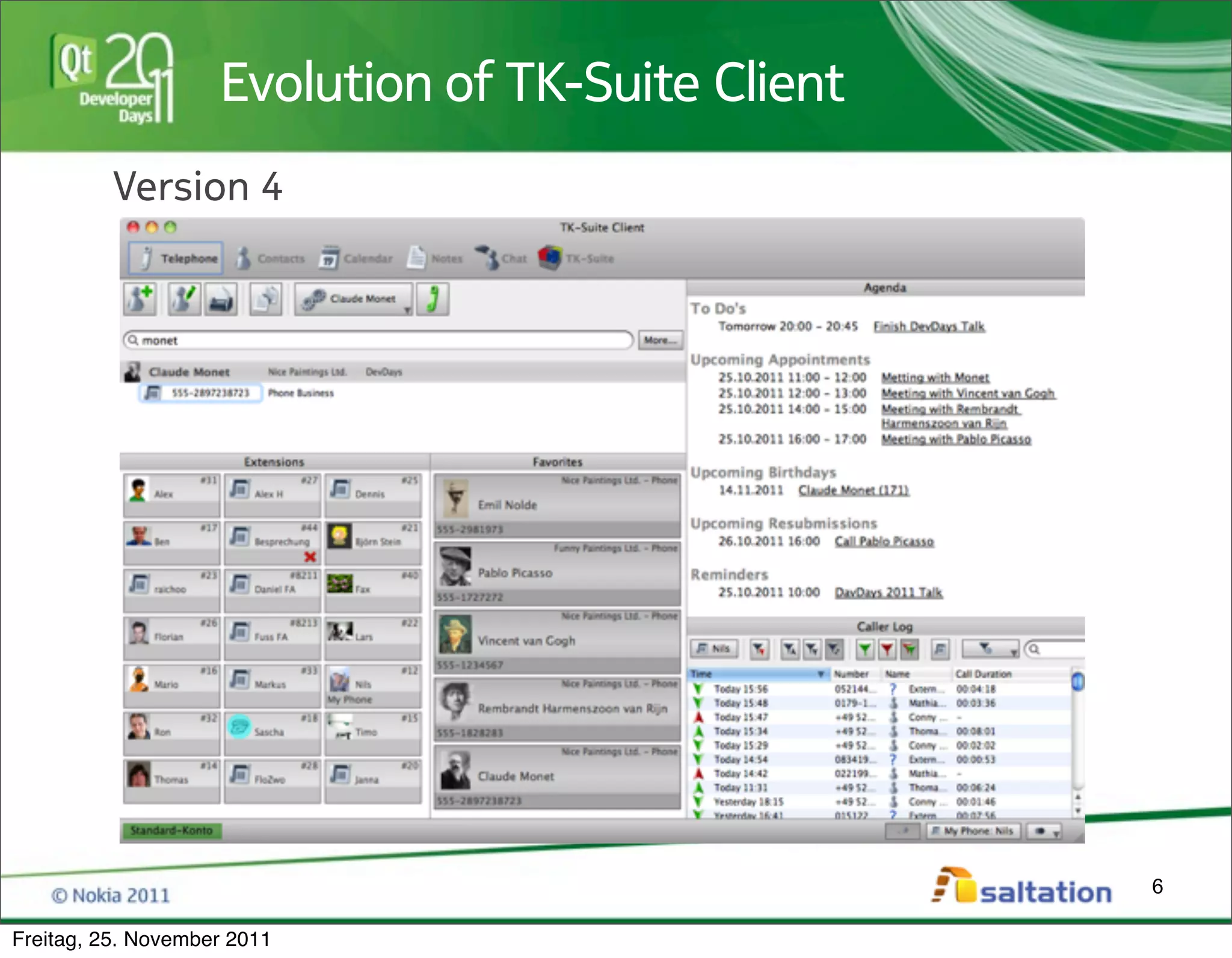The image size is (1232, 958).
Task: Select extension Markus #33
Action: coord(272,686)
